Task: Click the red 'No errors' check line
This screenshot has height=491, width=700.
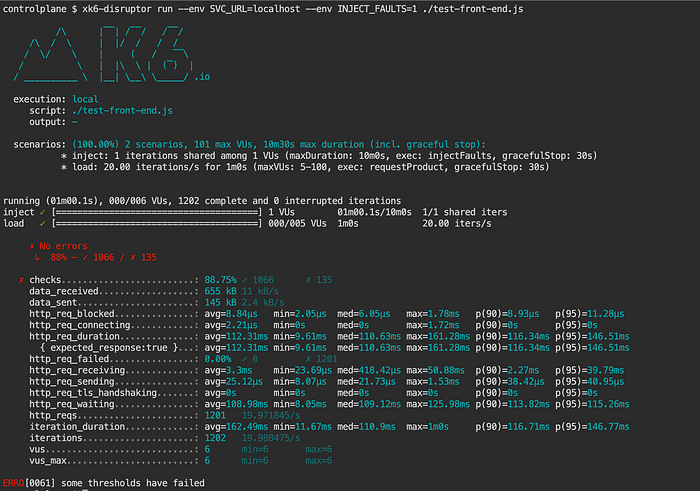Action: coord(58,246)
